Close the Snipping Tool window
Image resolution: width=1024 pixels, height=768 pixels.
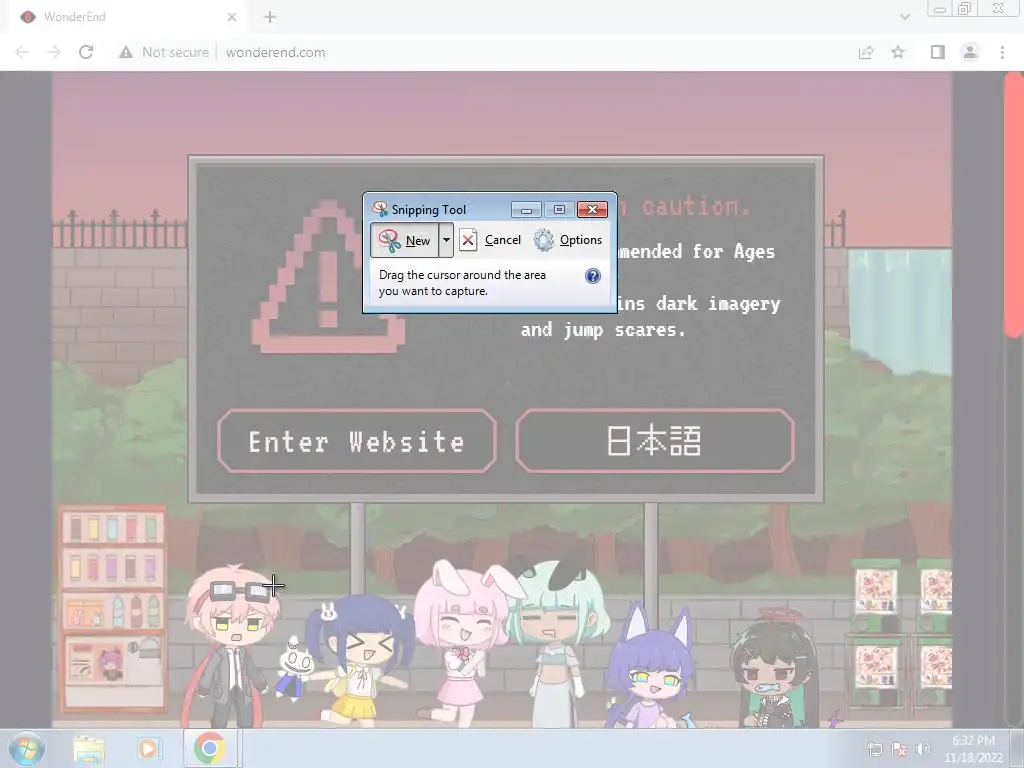[592, 210]
